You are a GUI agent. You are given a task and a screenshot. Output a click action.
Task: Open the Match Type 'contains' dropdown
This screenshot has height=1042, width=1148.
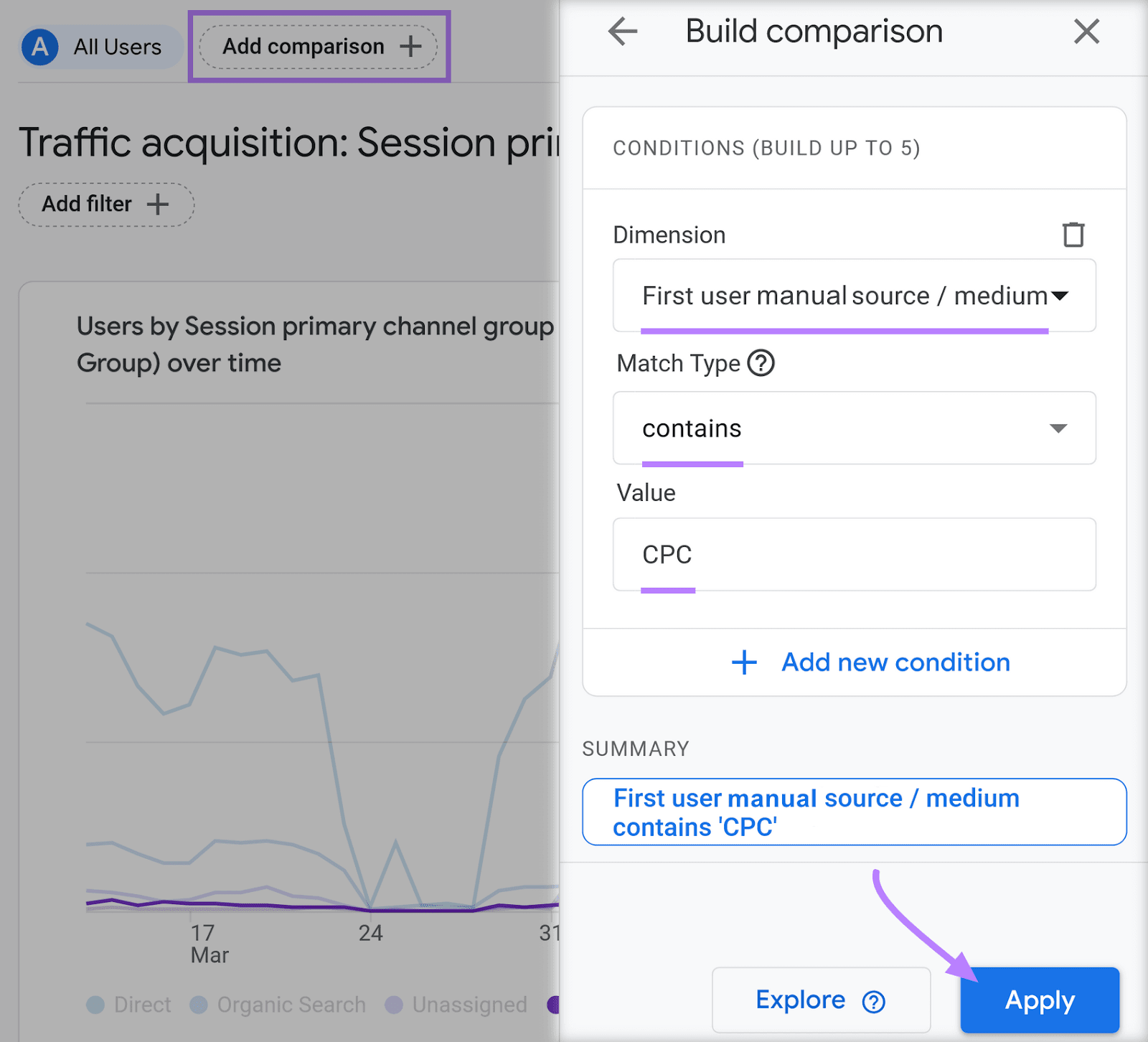[x=854, y=428]
